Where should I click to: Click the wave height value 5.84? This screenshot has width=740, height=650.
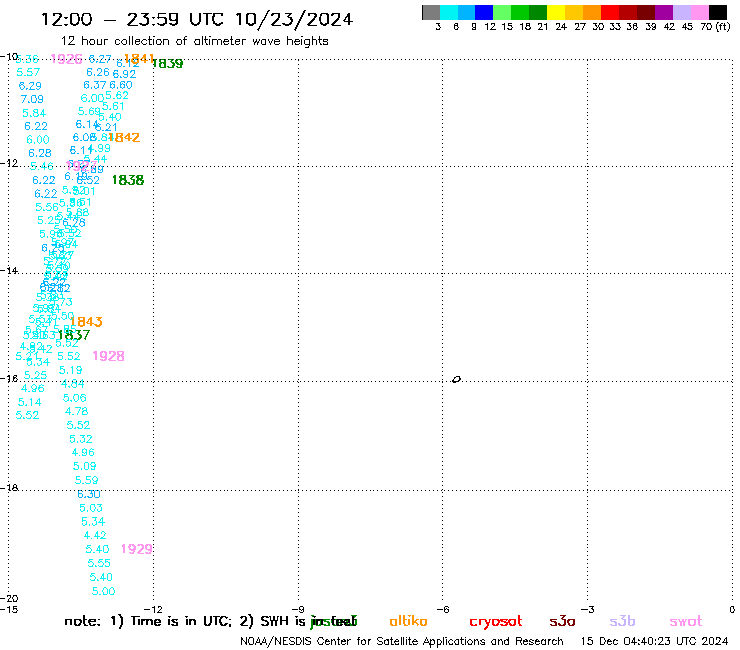pos(34,113)
